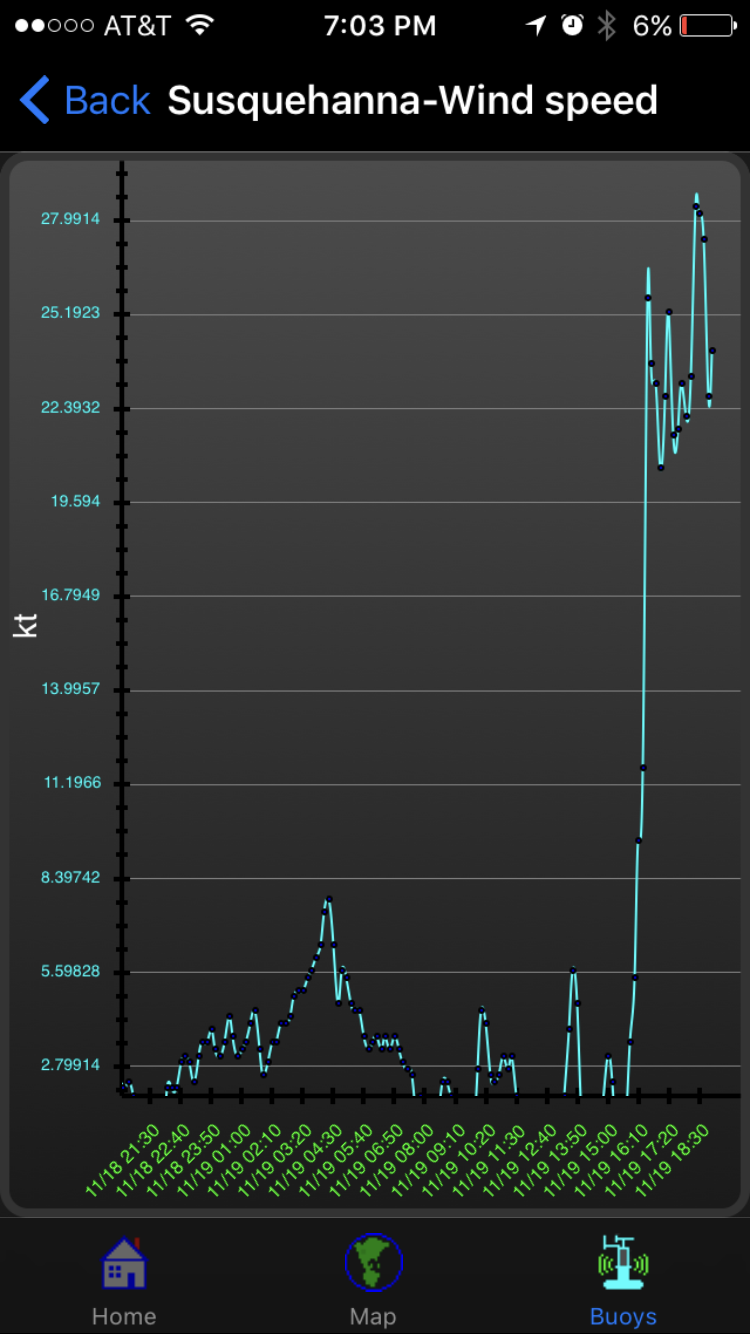Image resolution: width=750 pixels, height=1334 pixels.
Task: Select the Map globe icon
Action: pyautogui.click(x=373, y=1263)
